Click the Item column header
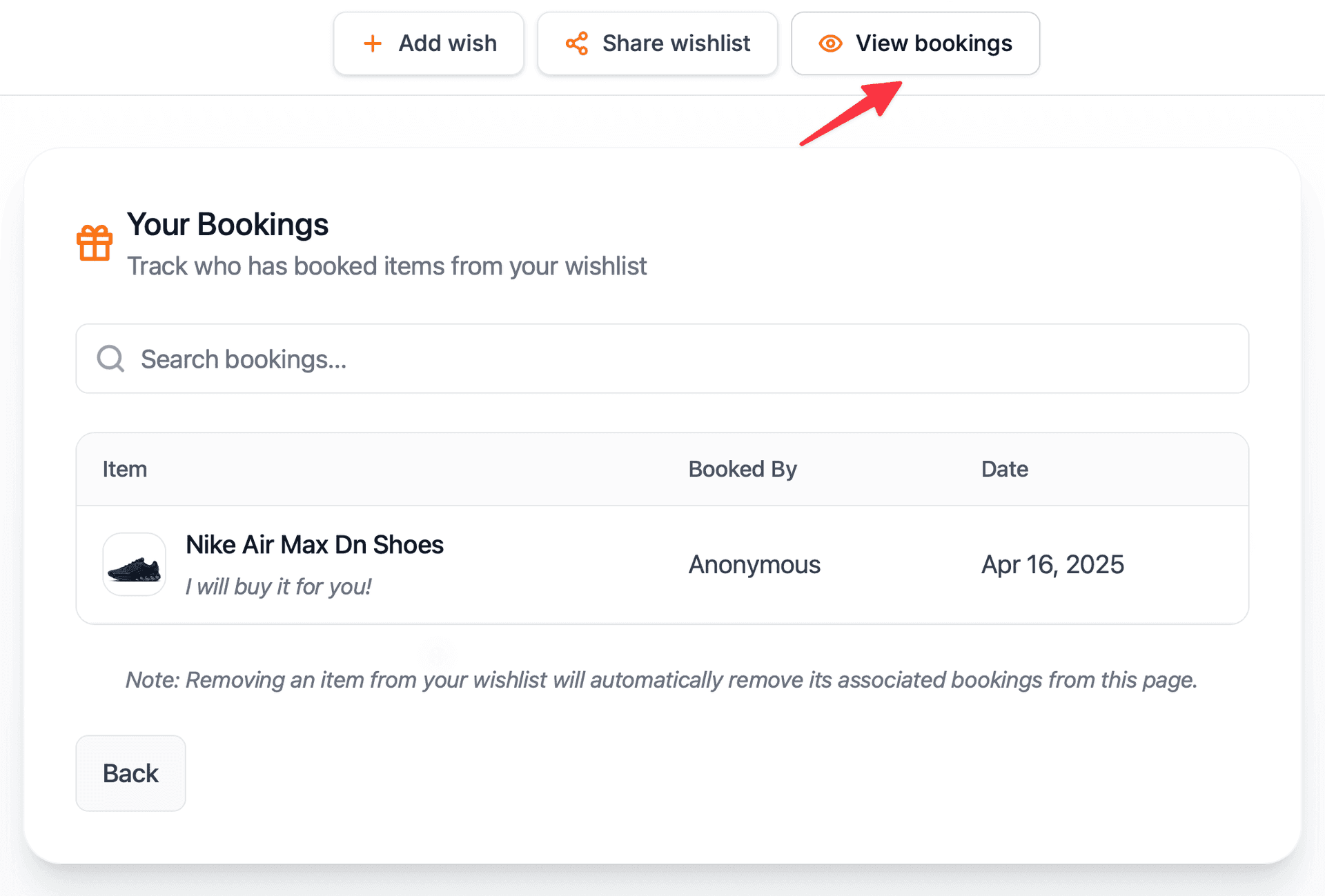The width and height of the screenshot is (1325, 896). (125, 469)
